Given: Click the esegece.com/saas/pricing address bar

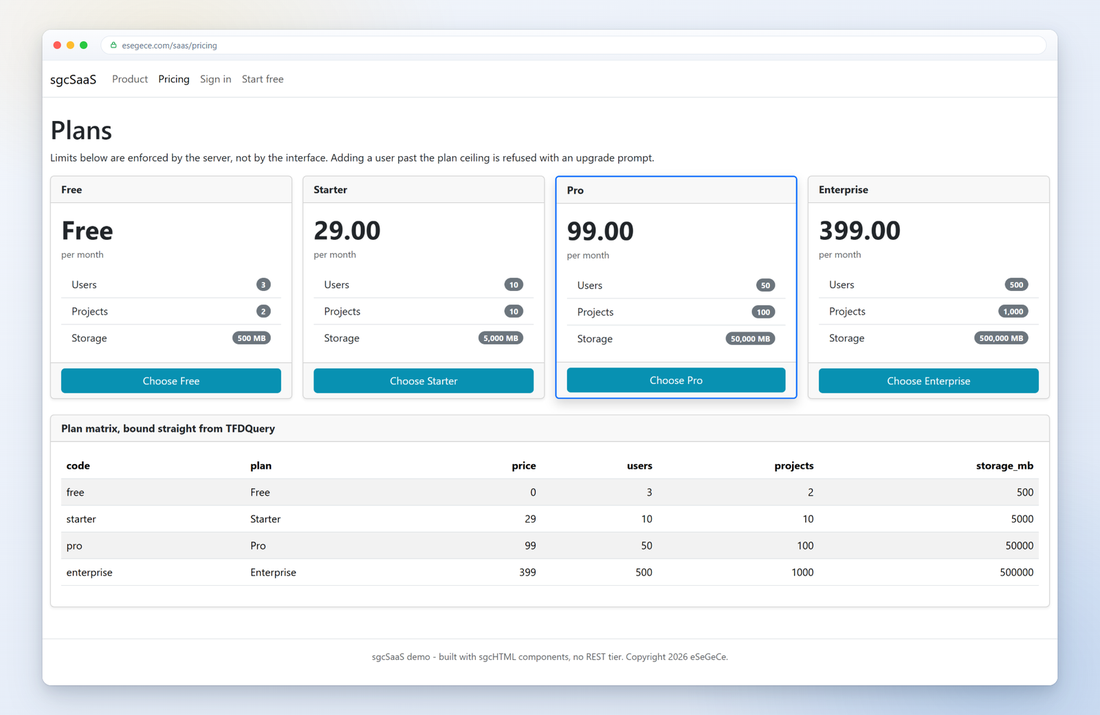Looking at the screenshot, I should [x=573, y=45].
